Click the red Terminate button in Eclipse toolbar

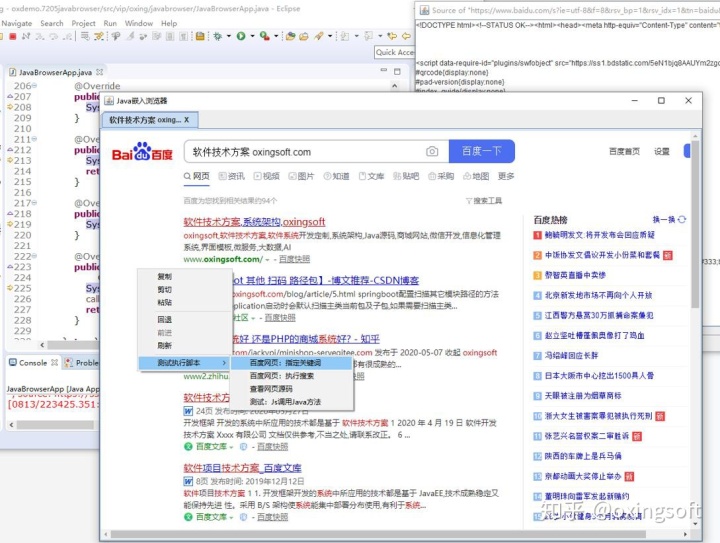tap(13, 36)
